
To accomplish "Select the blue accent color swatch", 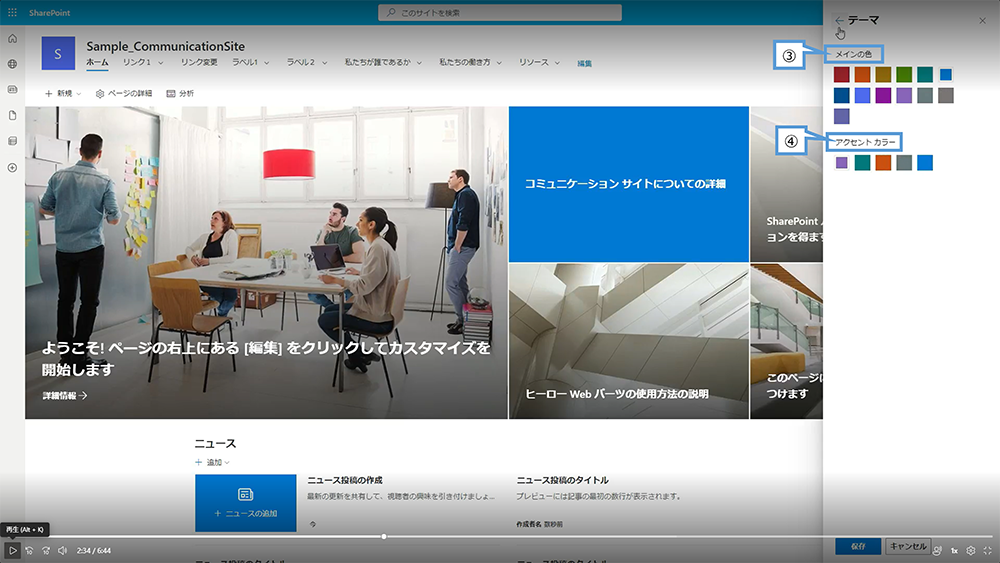I will coord(925,163).
